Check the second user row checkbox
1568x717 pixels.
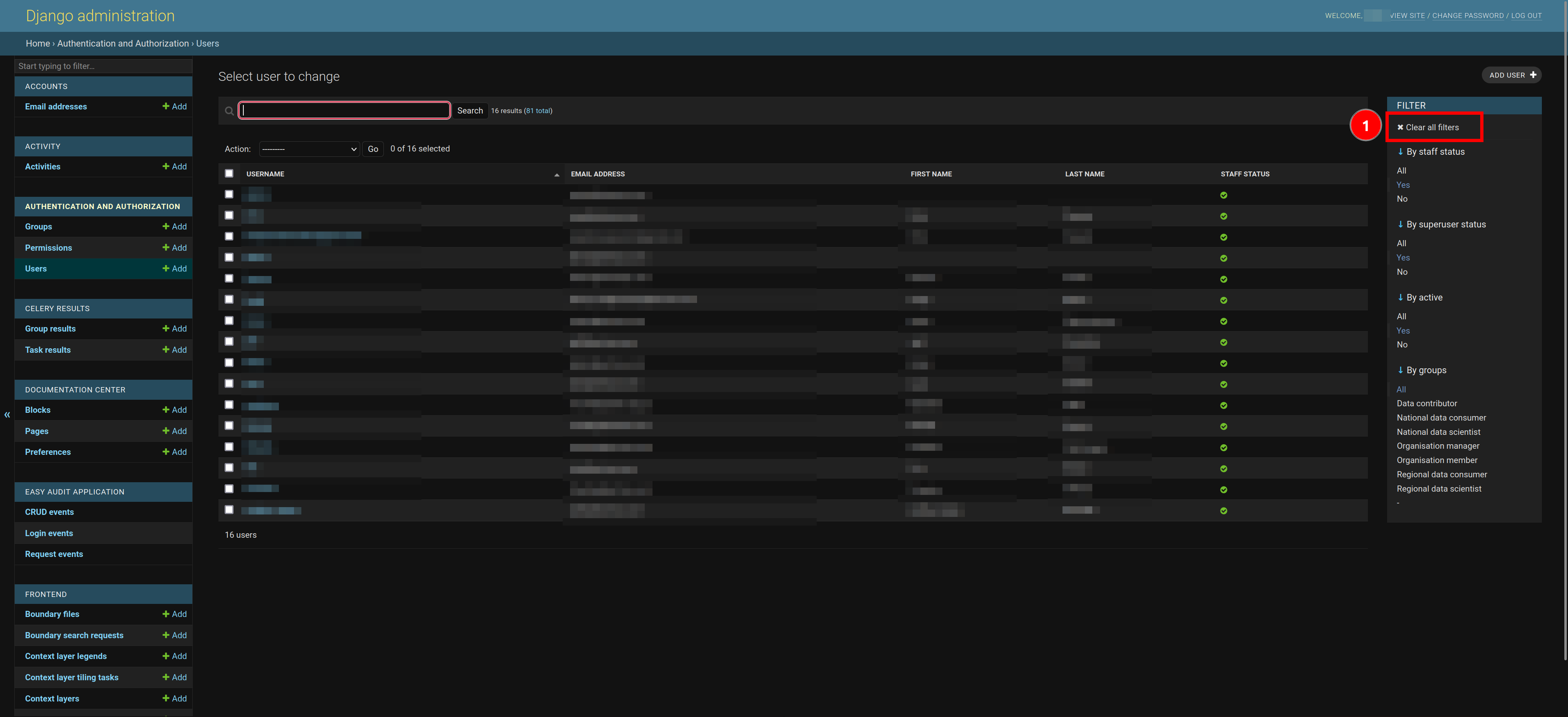(x=229, y=216)
